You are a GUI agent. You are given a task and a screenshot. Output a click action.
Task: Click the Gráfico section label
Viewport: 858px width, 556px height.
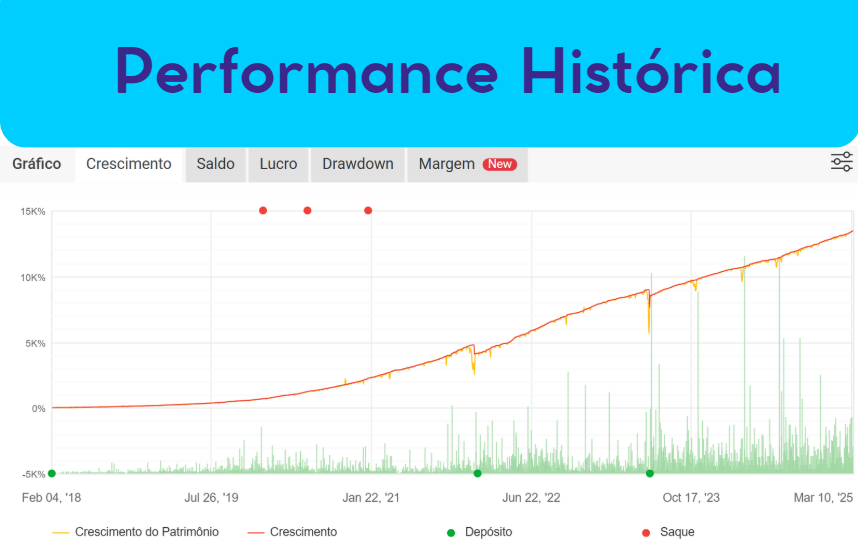pyautogui.click(x=37, y=164)
